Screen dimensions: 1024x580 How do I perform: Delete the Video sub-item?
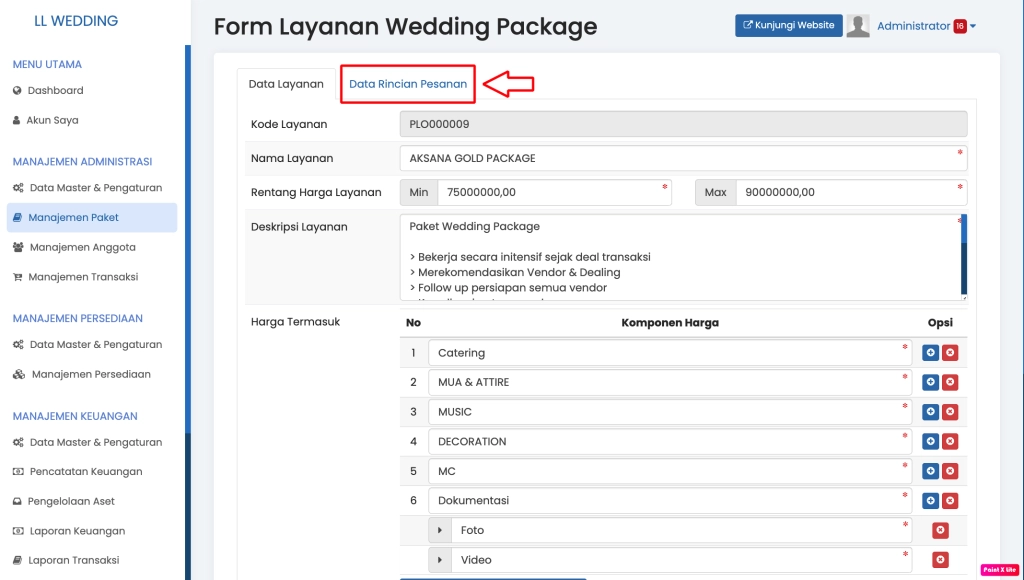pos(940,560)
